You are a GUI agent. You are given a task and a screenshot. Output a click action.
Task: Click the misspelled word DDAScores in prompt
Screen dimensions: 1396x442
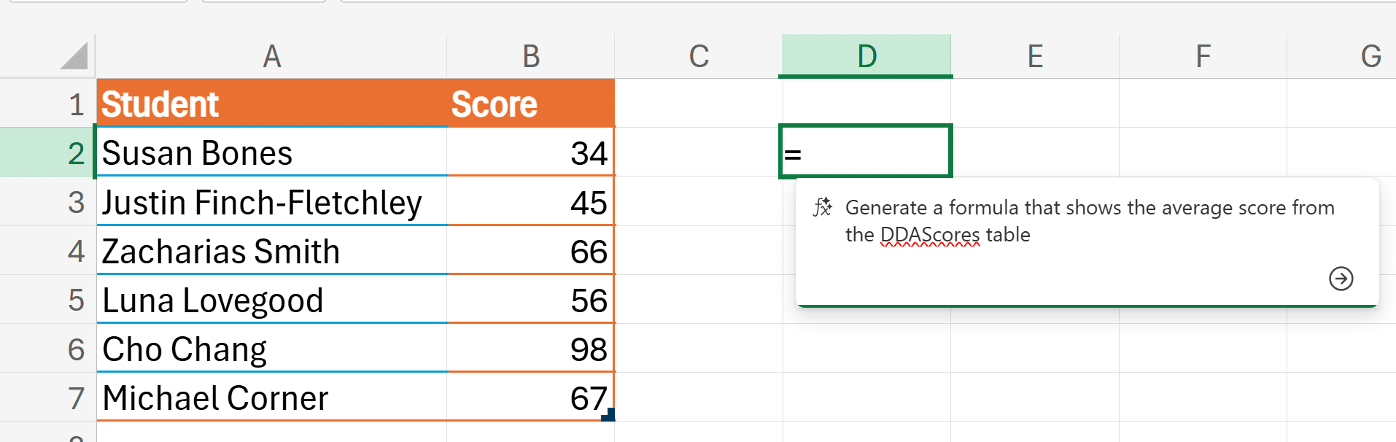tap(930, 236)
